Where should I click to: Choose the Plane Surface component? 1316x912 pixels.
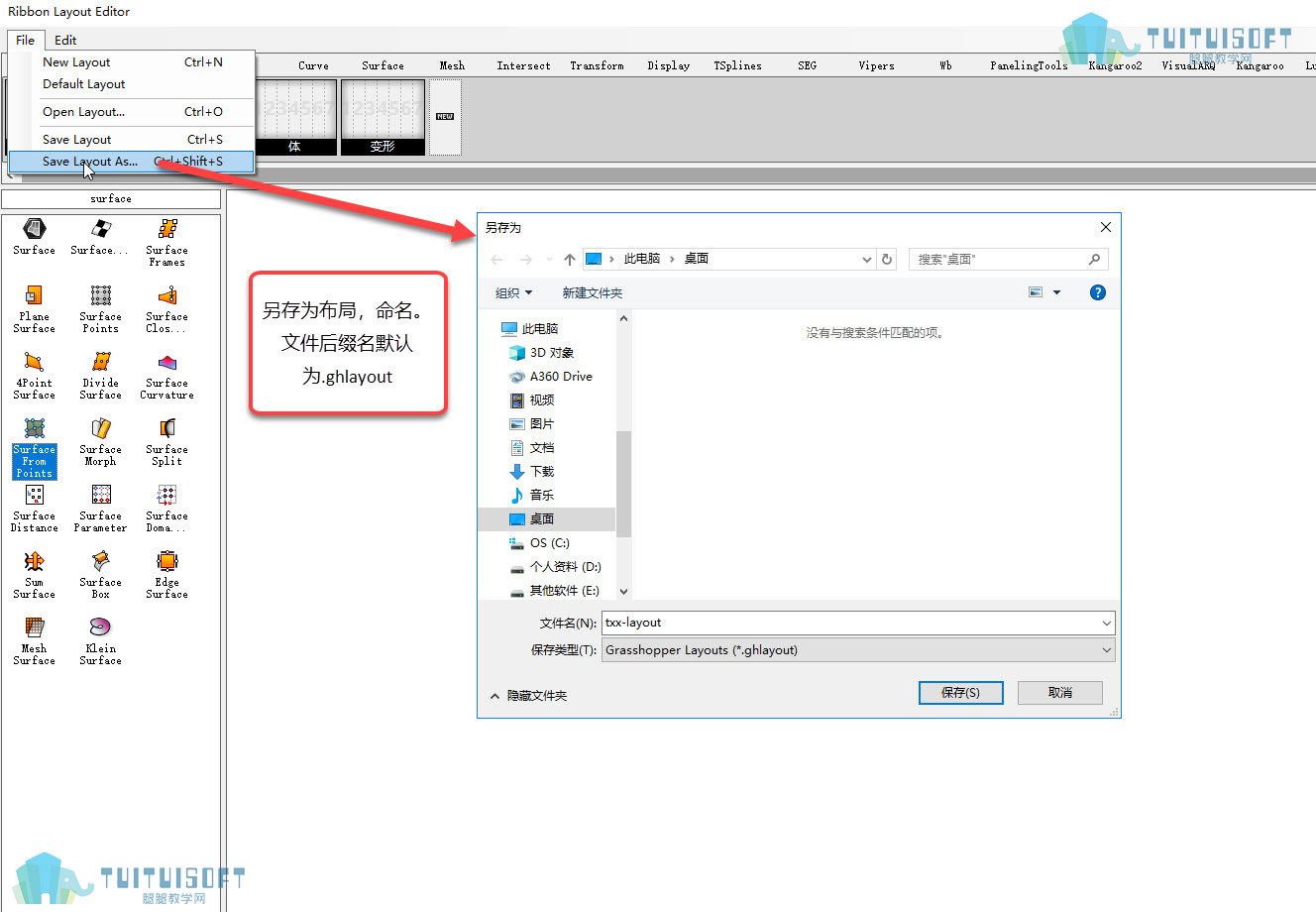coord(34,308)
